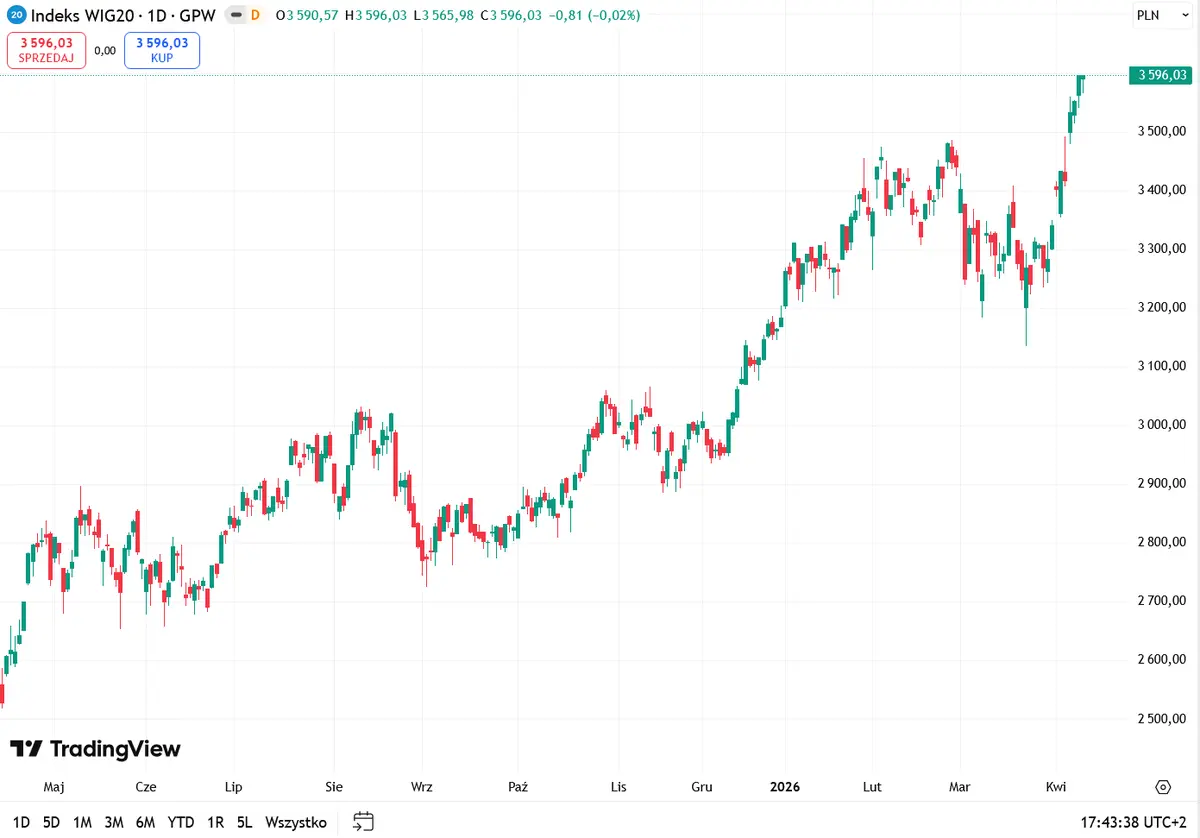
Task: Open the timezone menu showing UTC+2
Action: pos(1136,823)
